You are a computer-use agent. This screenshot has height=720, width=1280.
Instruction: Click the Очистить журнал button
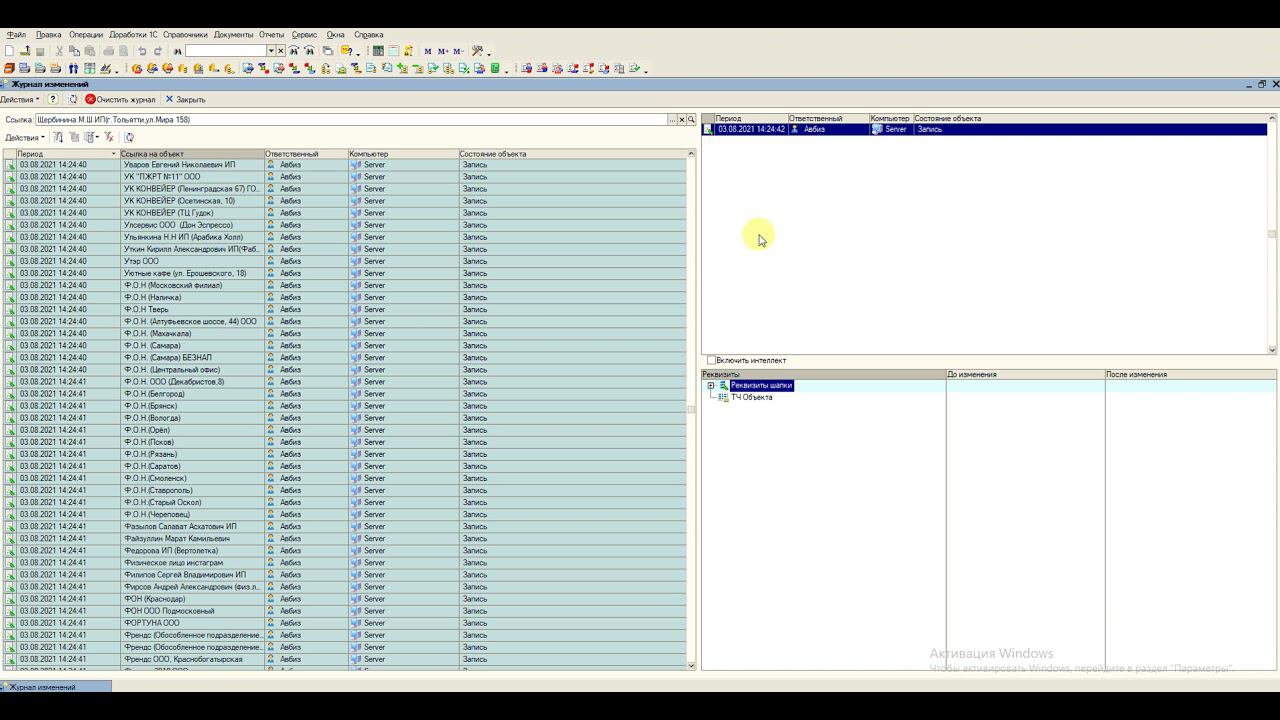(121, 99)
